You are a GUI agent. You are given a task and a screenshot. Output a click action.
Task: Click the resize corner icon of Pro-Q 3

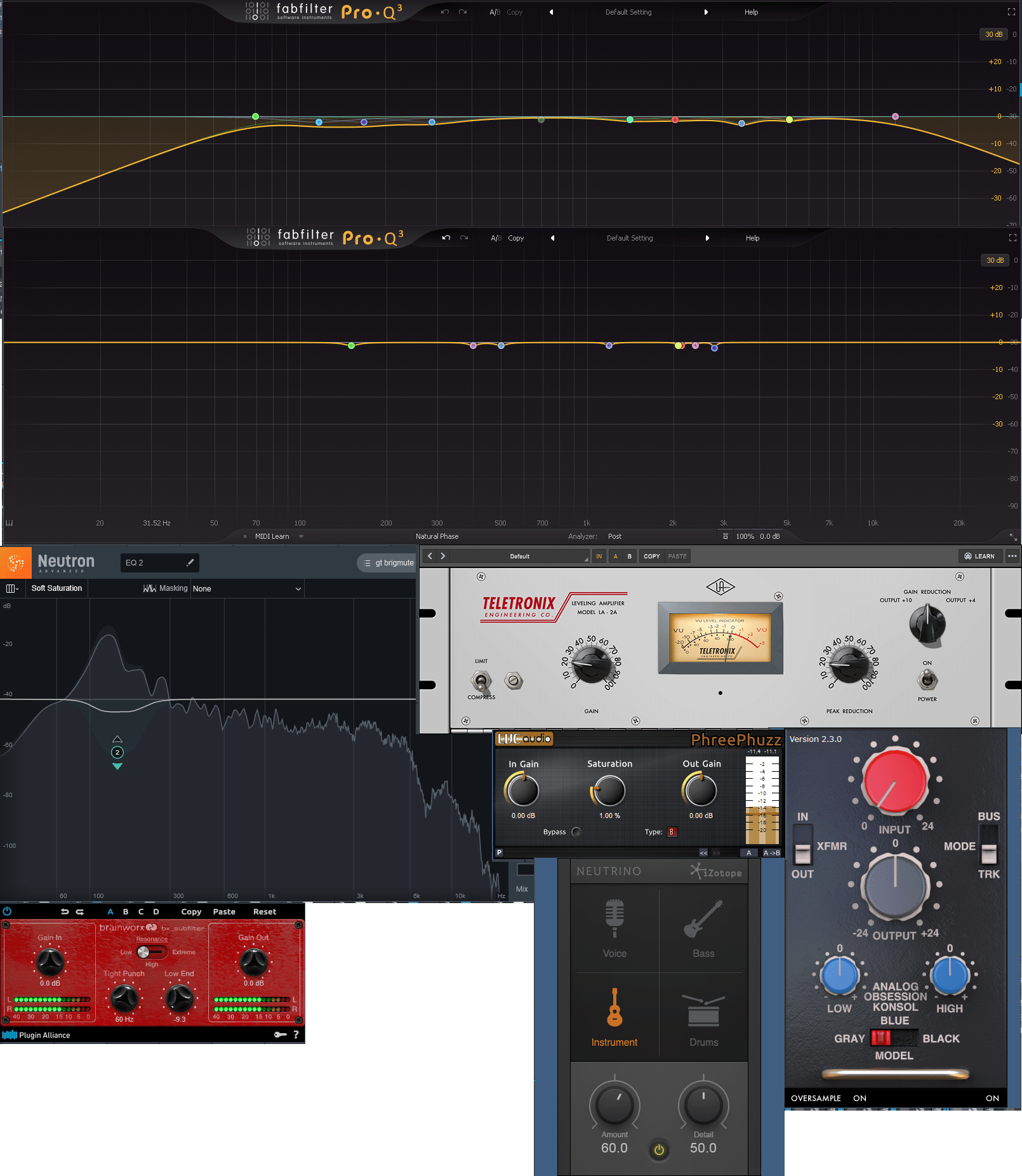point(1013,536)
